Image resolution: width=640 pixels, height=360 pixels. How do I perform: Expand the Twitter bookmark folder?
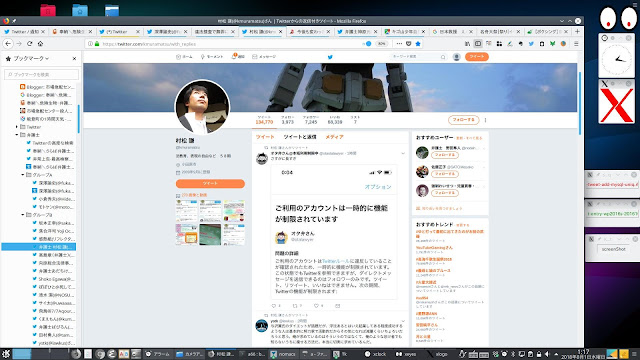pyautogui.click(x=17, y=127)
